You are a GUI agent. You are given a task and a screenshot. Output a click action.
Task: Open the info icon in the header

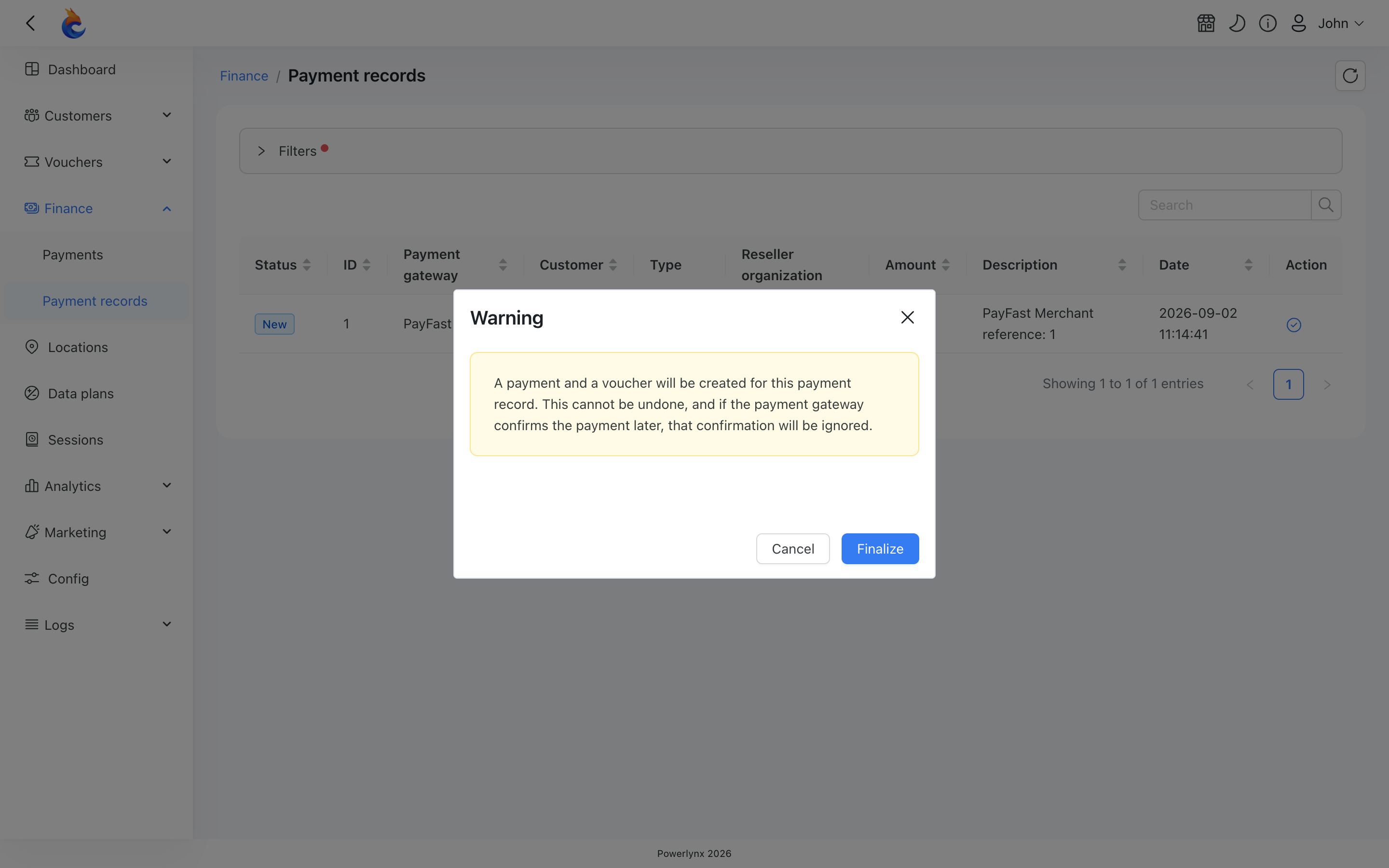tap(1268, 23)
